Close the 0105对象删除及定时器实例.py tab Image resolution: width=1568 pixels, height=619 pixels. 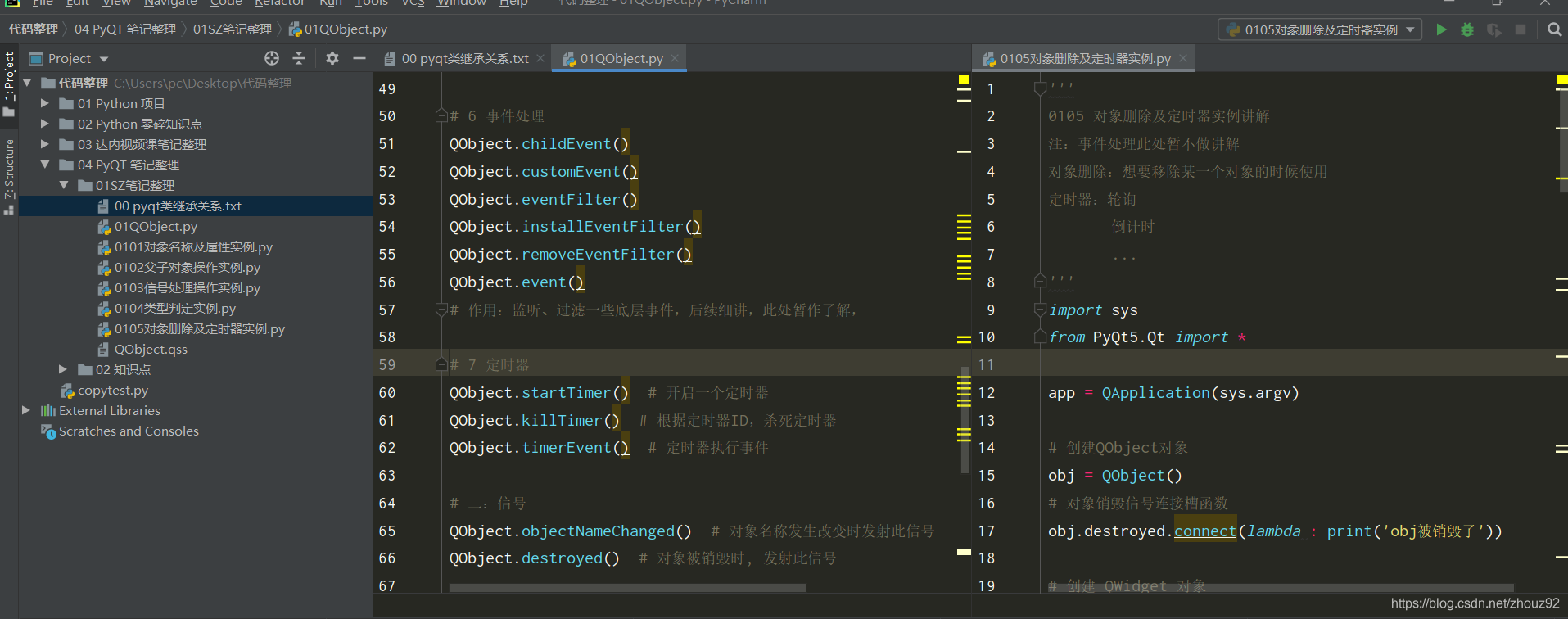[1183, 58]
